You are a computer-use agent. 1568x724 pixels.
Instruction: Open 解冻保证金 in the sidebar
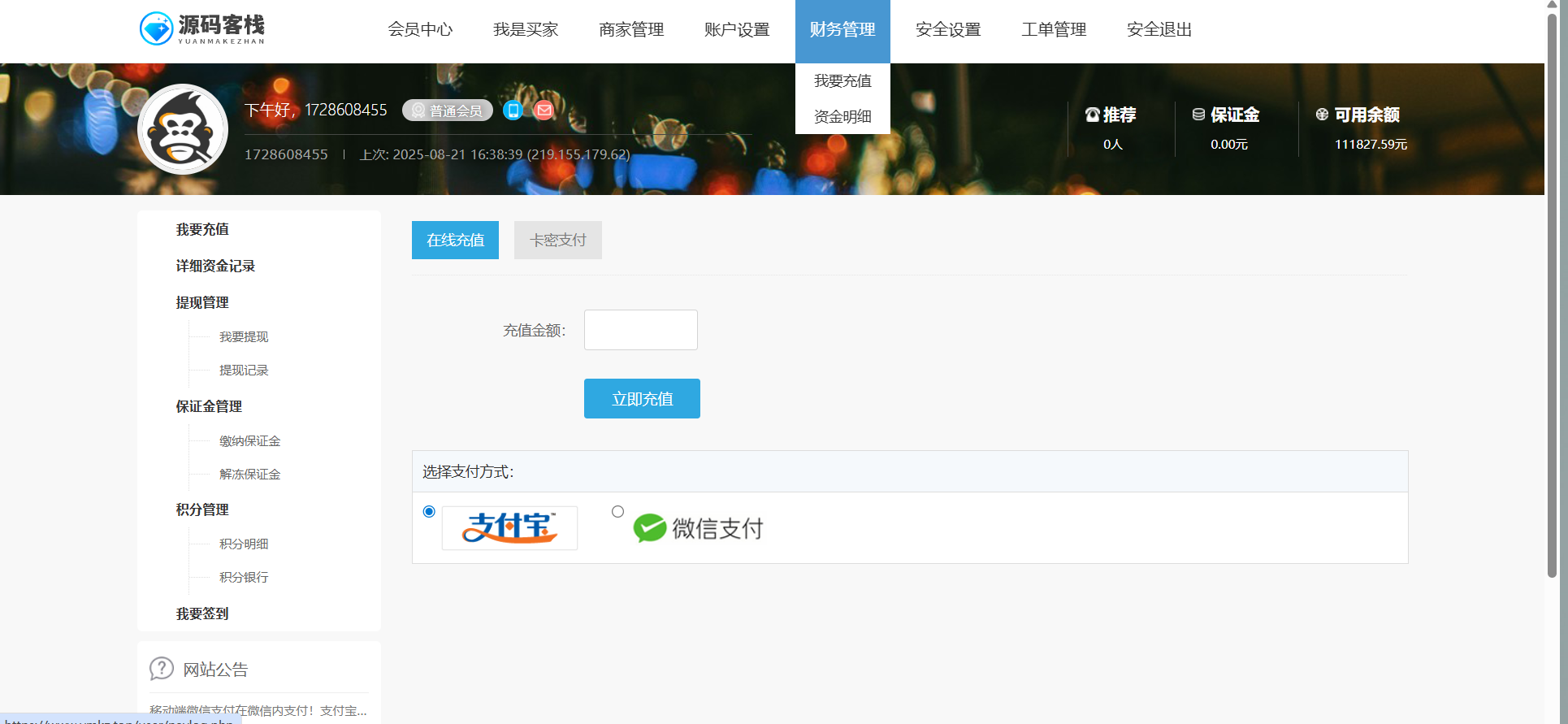(x=250, y=474)
